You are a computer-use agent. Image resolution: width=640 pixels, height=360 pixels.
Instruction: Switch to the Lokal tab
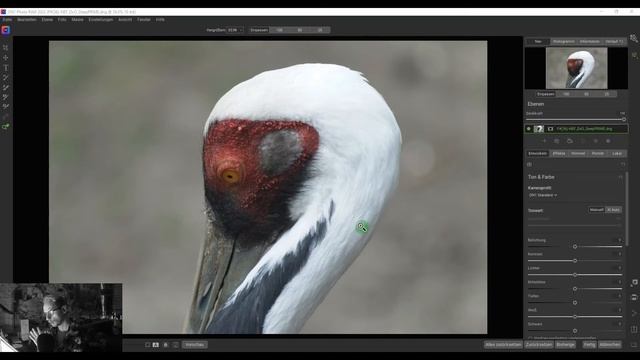pyautogui.click(x=617, y=153)
